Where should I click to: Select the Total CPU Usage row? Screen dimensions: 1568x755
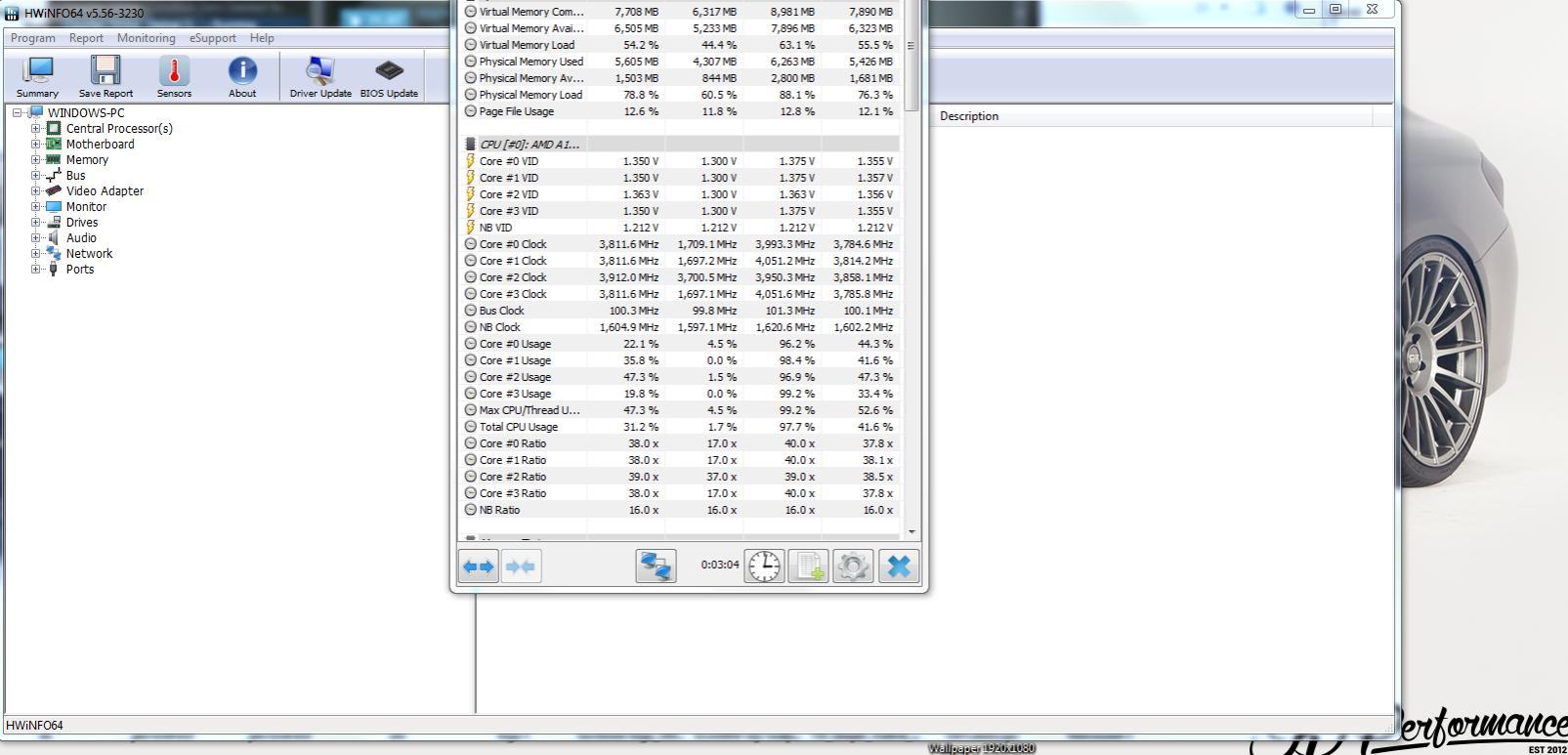[x=681, y=427]
